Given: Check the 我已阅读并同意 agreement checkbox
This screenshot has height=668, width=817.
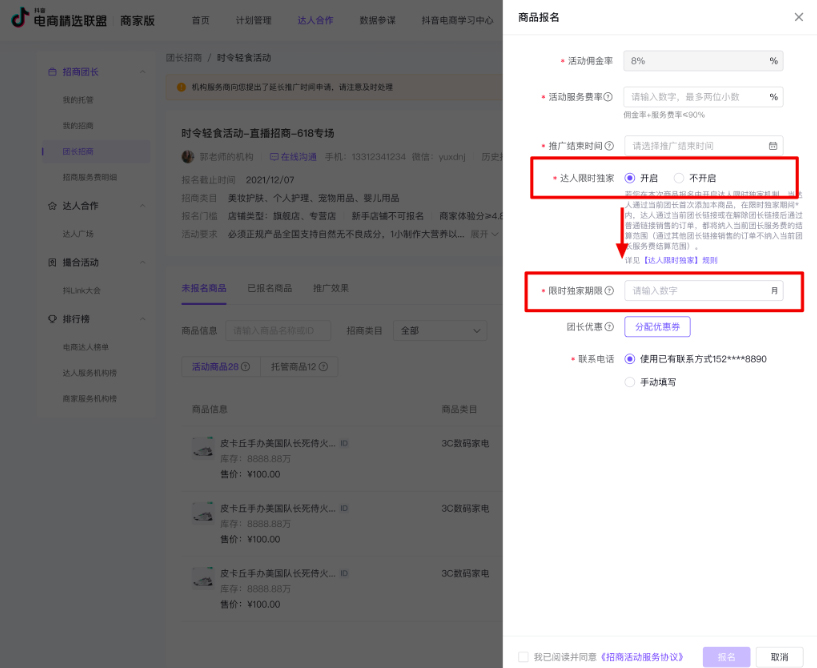Looking at the screenshot, I should click(x=523, y=657).
